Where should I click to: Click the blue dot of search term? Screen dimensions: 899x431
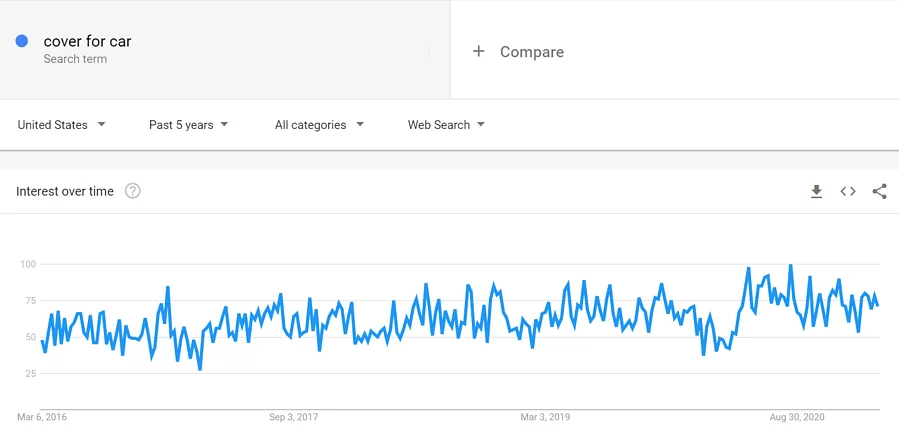[x=22, y=41]
